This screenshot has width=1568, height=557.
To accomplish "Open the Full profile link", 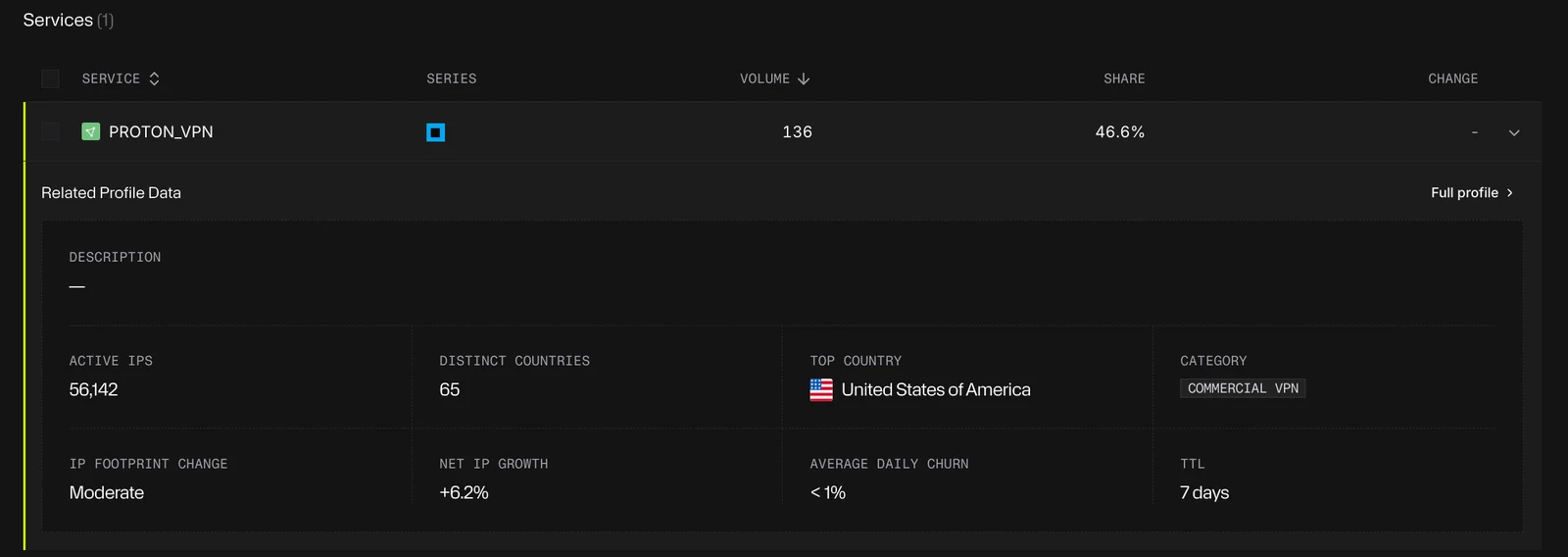I will pyautogui.click(x=1472, y=193).
